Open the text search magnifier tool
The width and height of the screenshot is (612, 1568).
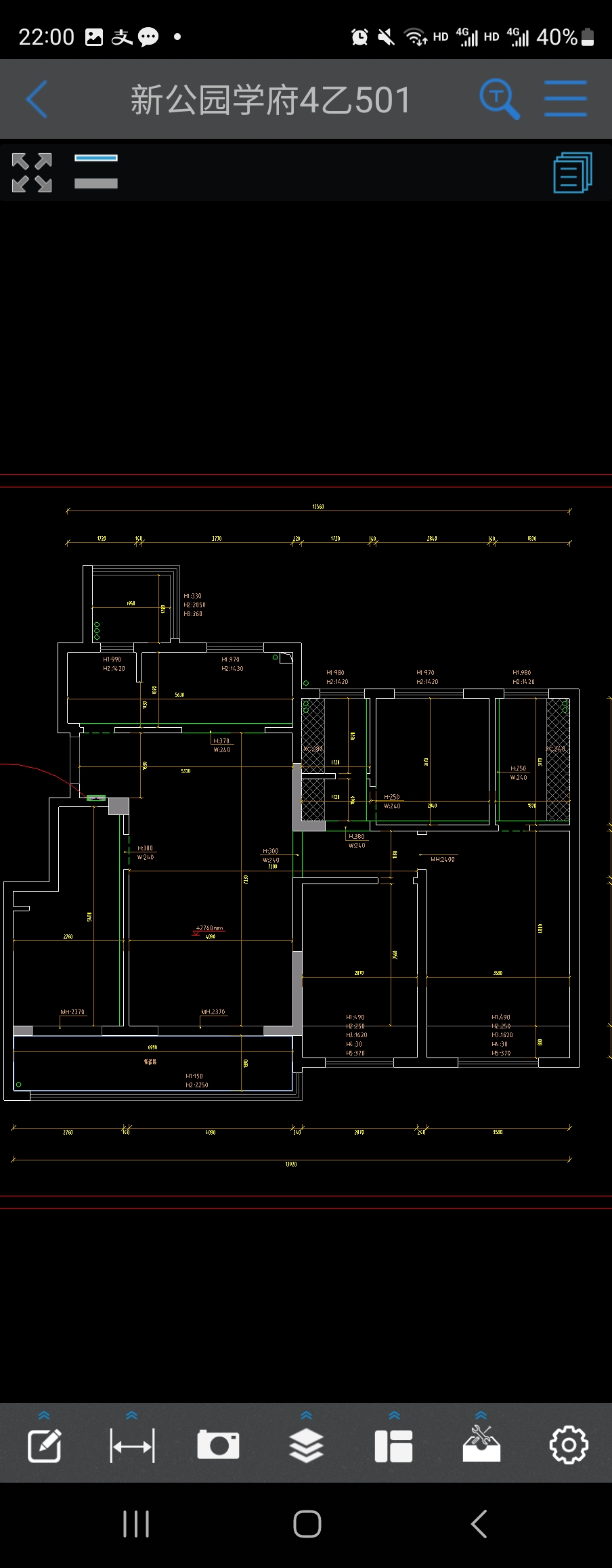point(499,100)
